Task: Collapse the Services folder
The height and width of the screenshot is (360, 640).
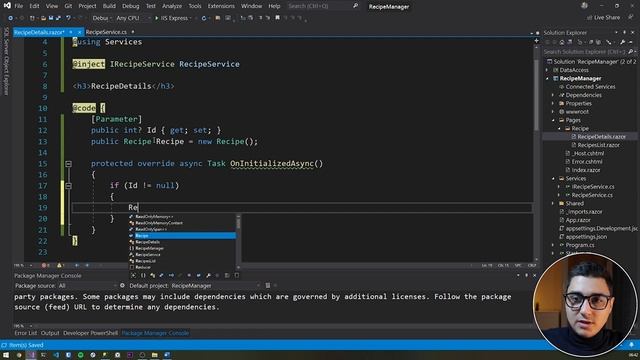Action: (553, 178)
